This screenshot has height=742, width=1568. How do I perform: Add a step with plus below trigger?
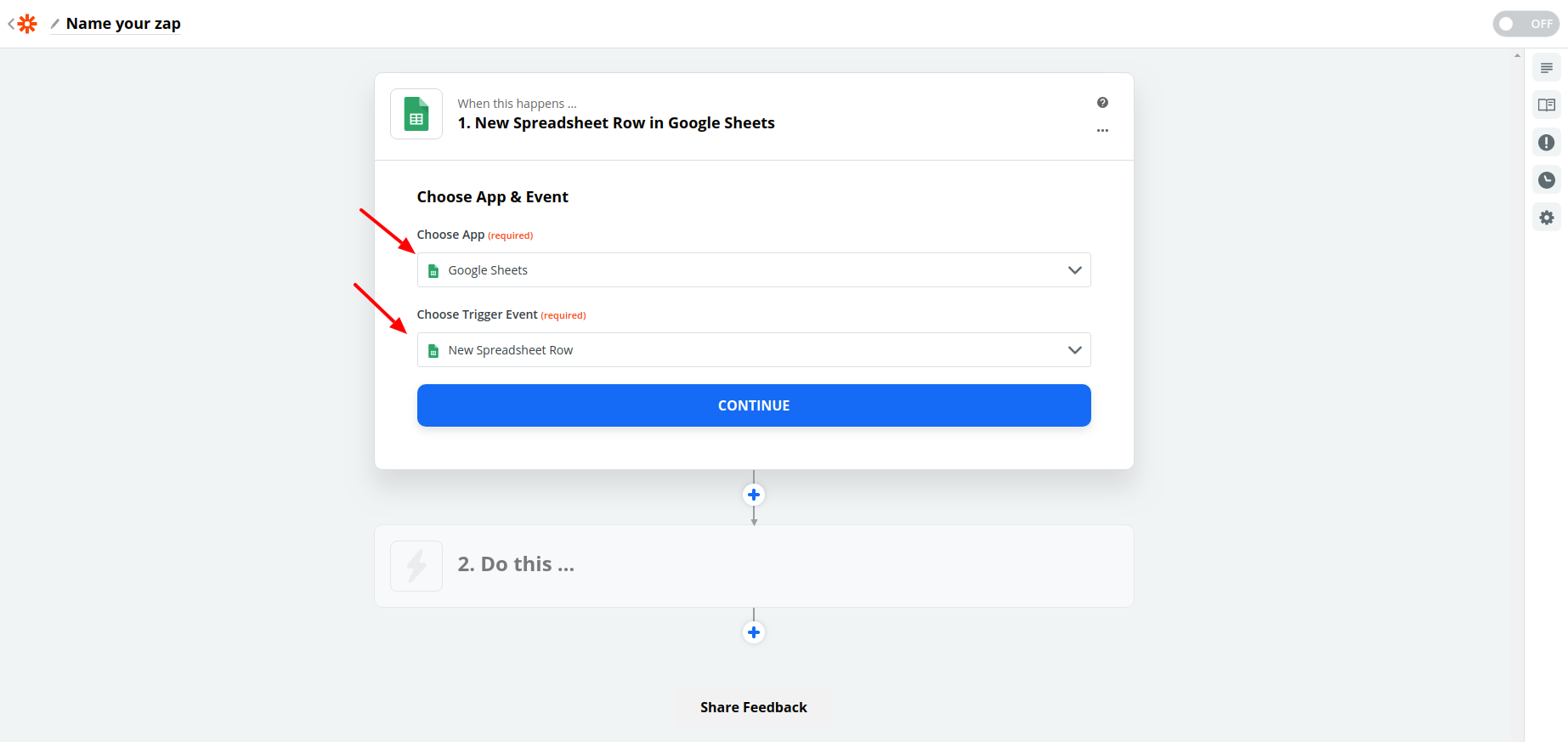[754, 495]
